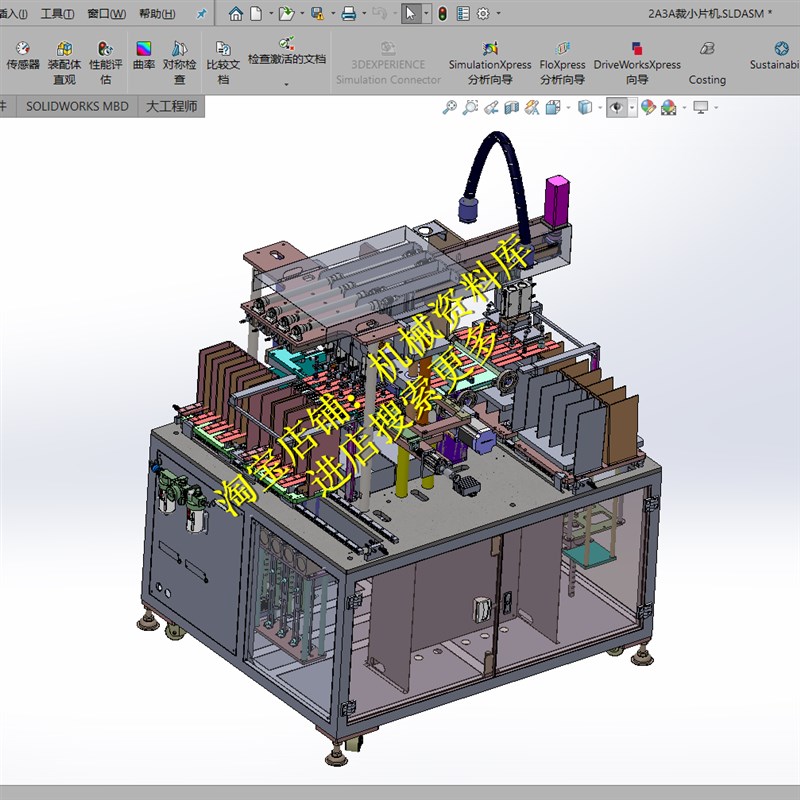The height and width of the screenshot is (800, 800).
Task: Toggle the Select cursor tool
Action: (410, 14)
